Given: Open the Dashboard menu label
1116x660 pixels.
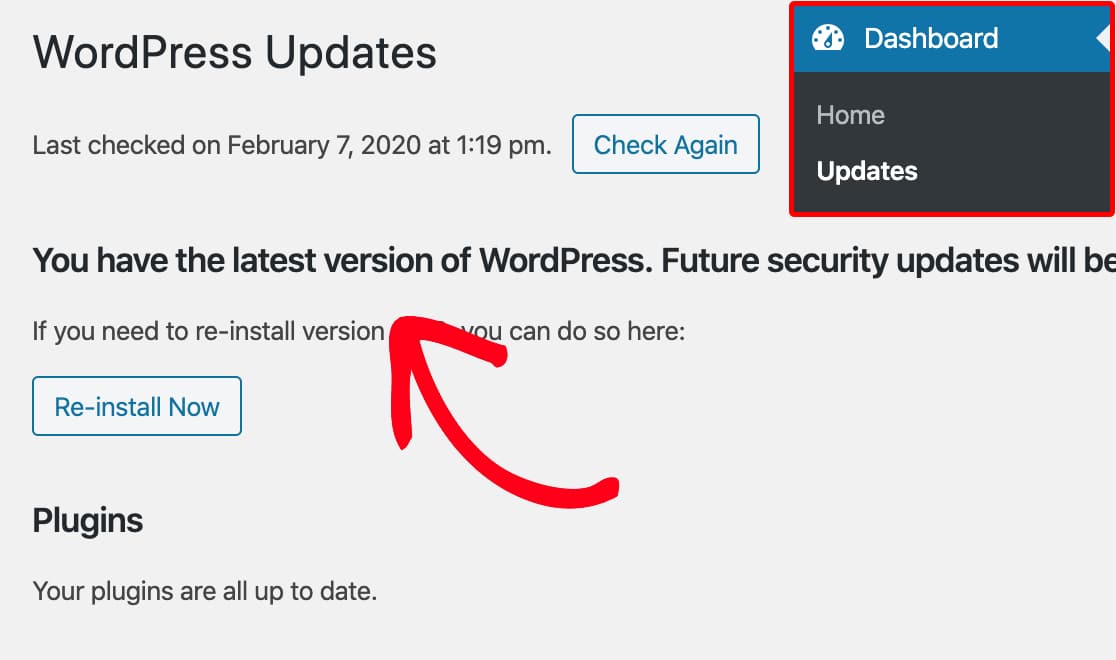Looking at the screenshot, I should point(931,38).
